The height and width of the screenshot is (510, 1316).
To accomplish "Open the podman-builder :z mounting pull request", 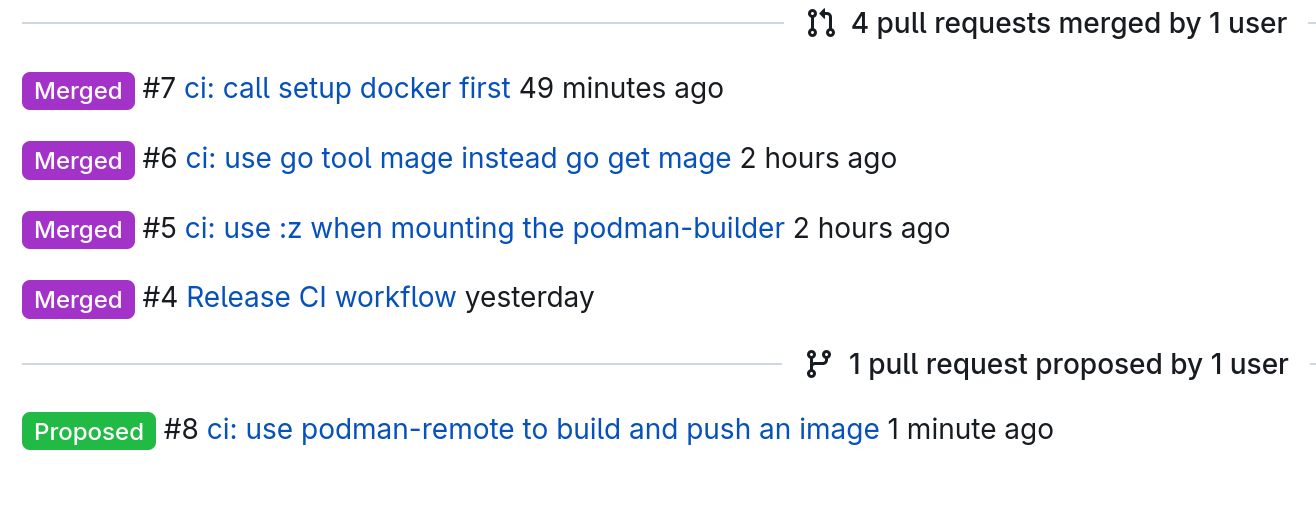I will [484, 229].
